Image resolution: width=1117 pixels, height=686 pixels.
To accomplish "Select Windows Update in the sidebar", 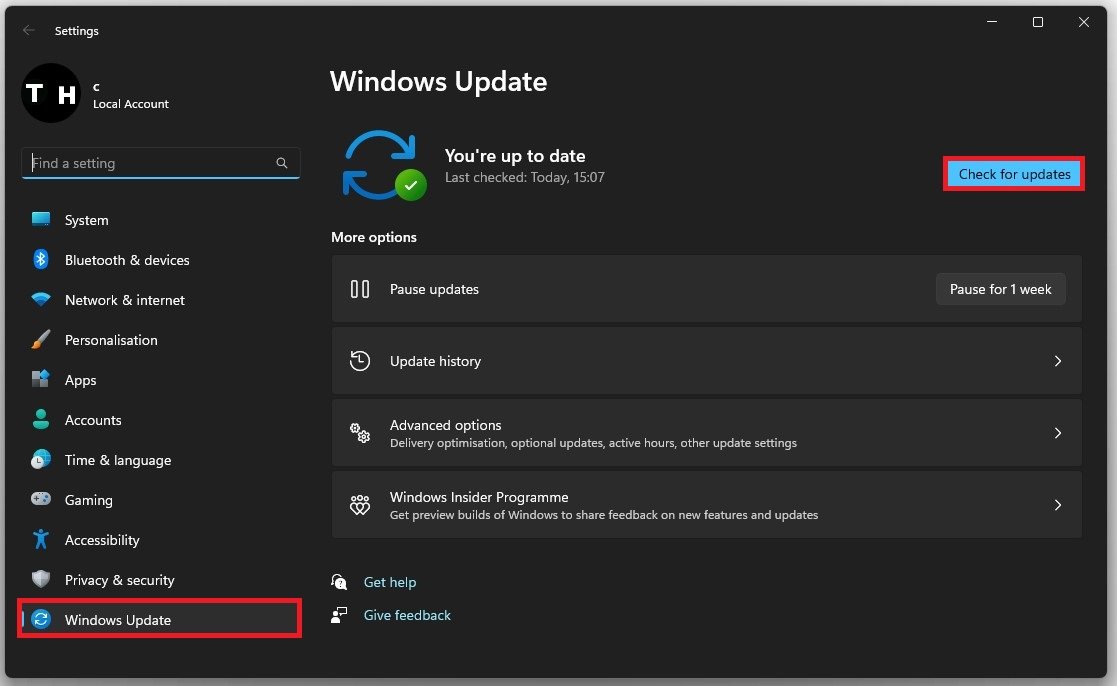I will click(118, 620).
